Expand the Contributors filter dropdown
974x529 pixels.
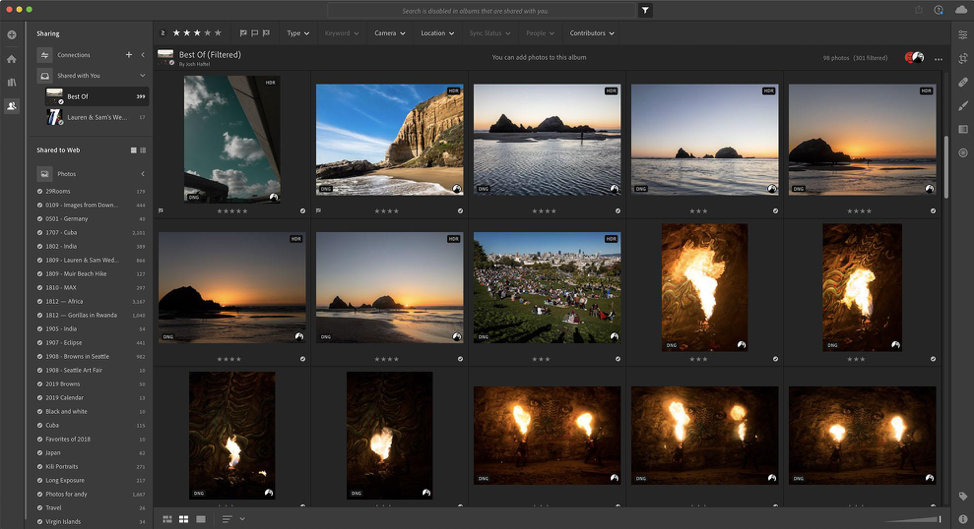pyautogui.click(x=591, y=33)
